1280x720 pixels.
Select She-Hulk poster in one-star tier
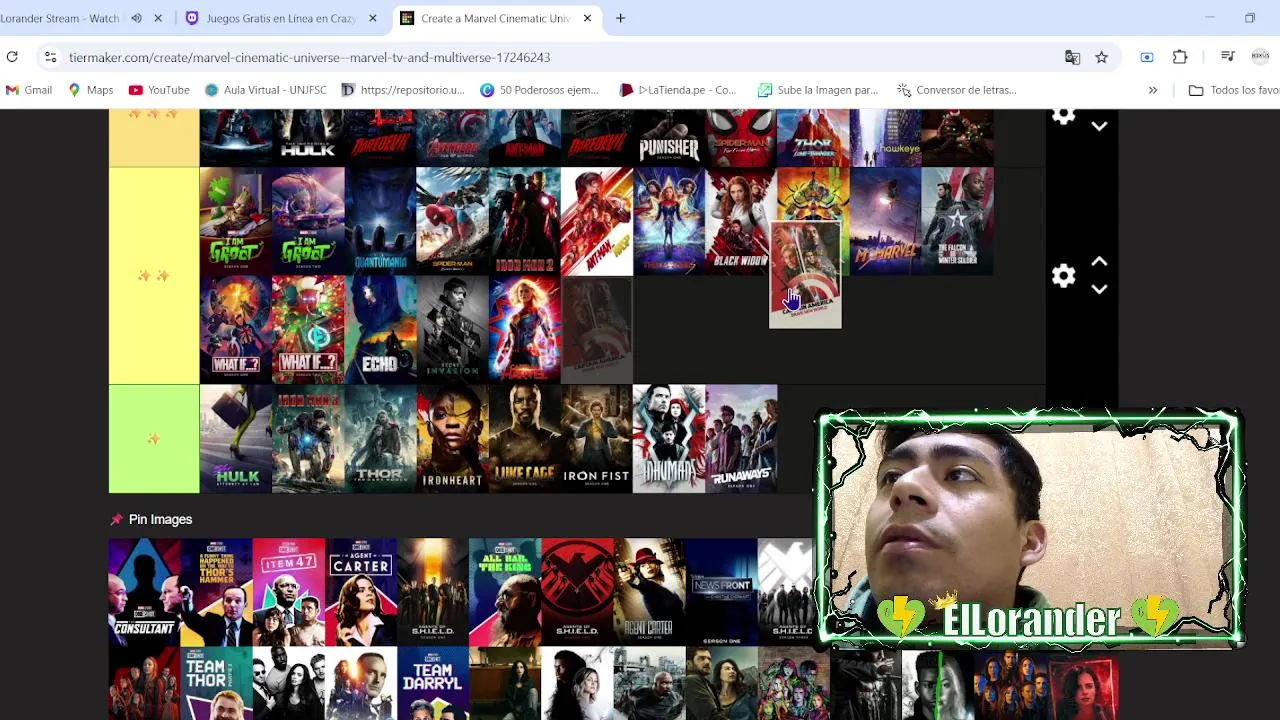point(236,439)
